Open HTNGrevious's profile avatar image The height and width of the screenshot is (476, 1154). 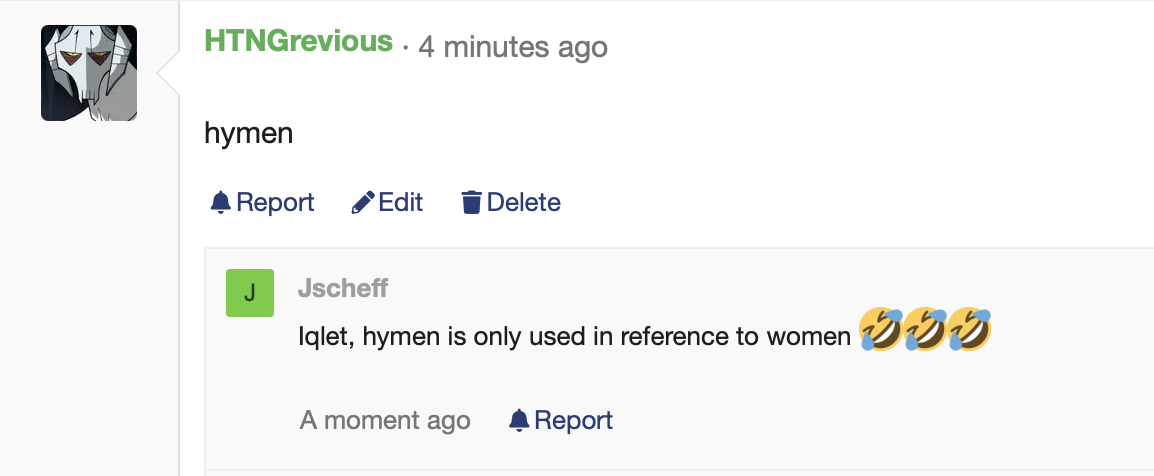(x=89, y=73)
